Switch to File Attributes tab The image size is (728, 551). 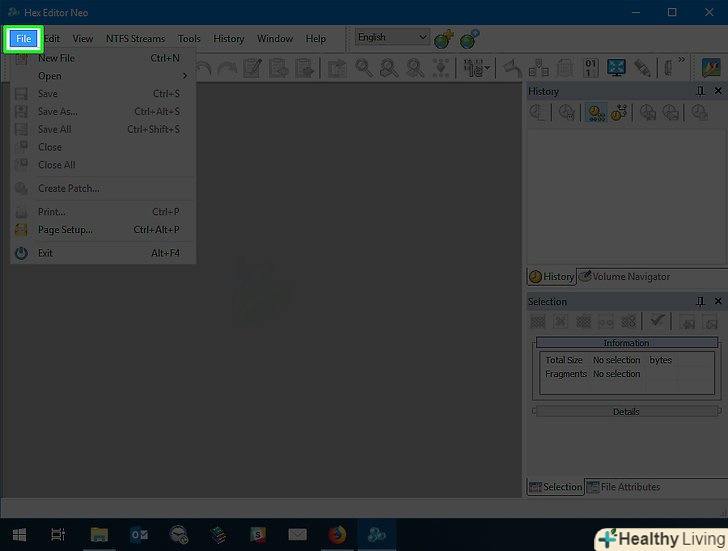coord(624,487)
